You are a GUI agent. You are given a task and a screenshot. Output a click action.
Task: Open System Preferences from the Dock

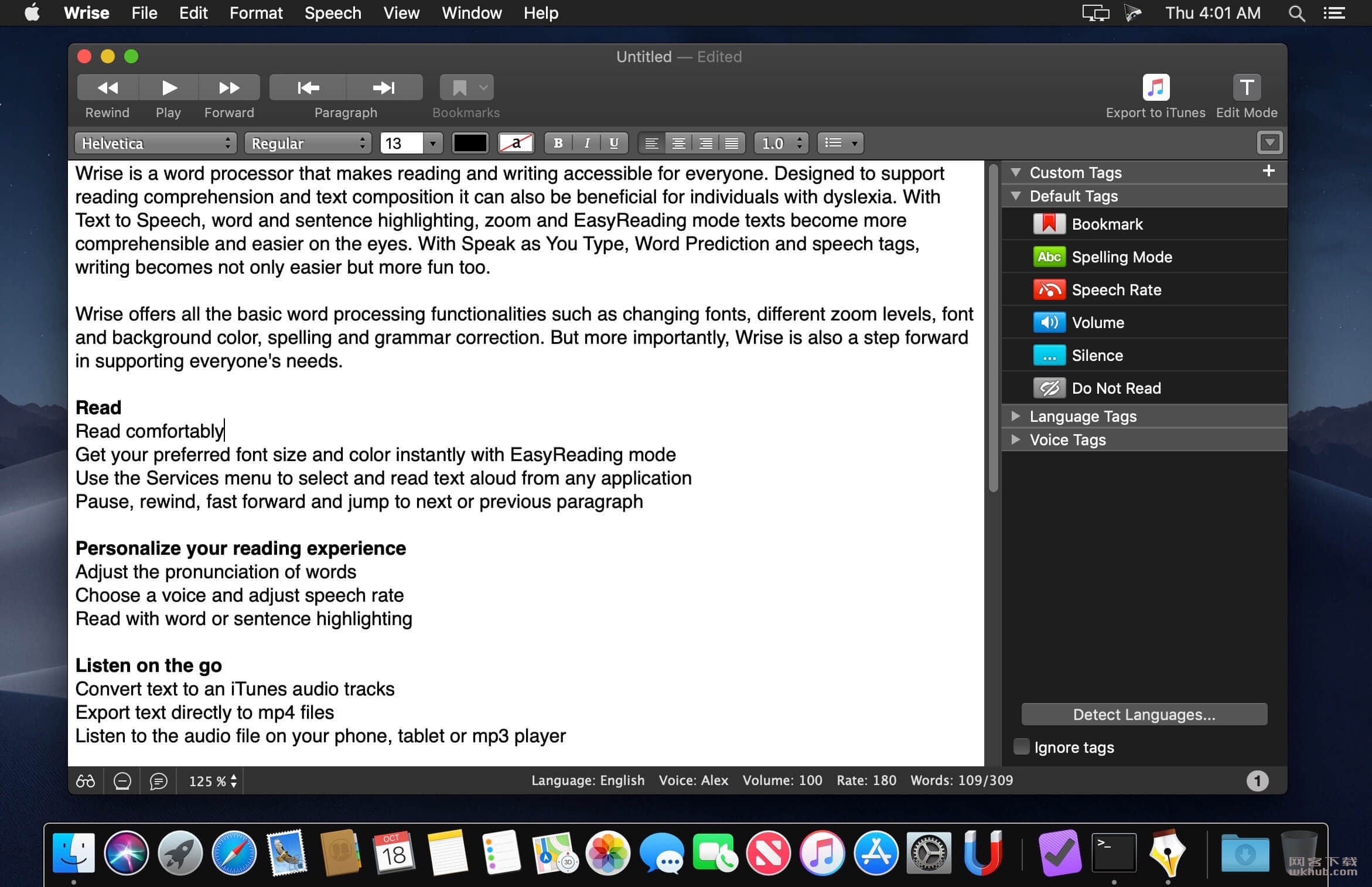pyautogui.click(x=929, y=853)
